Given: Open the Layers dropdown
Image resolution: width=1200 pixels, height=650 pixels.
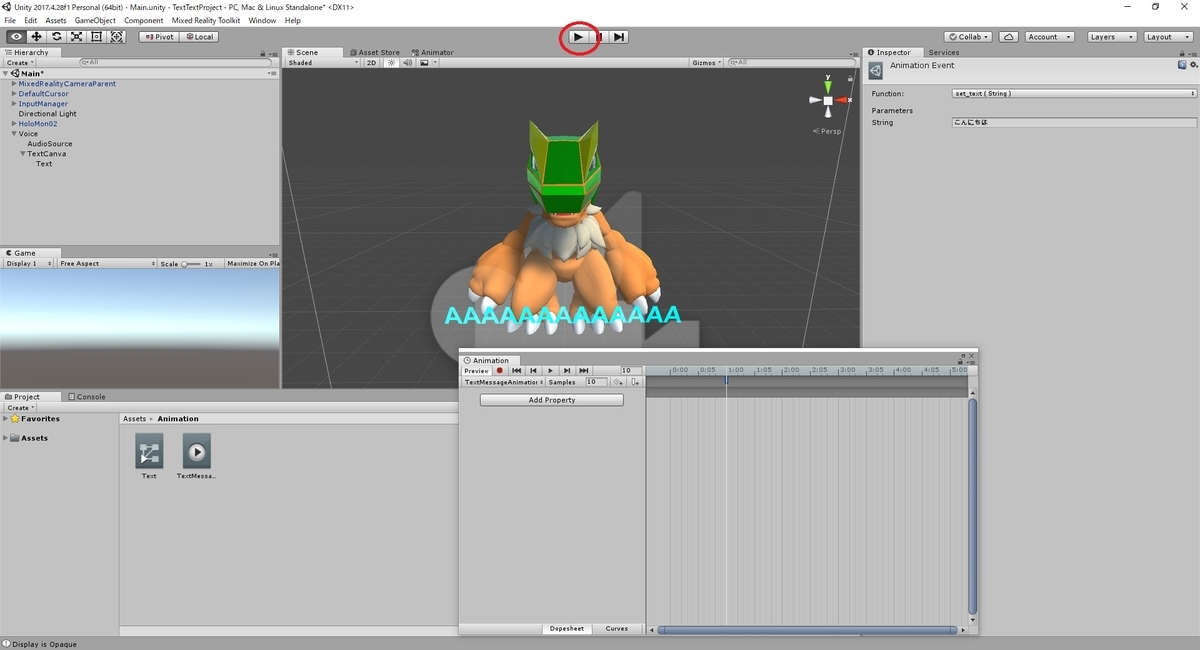Looking at the screenshot, I should tap(1110, 37).
